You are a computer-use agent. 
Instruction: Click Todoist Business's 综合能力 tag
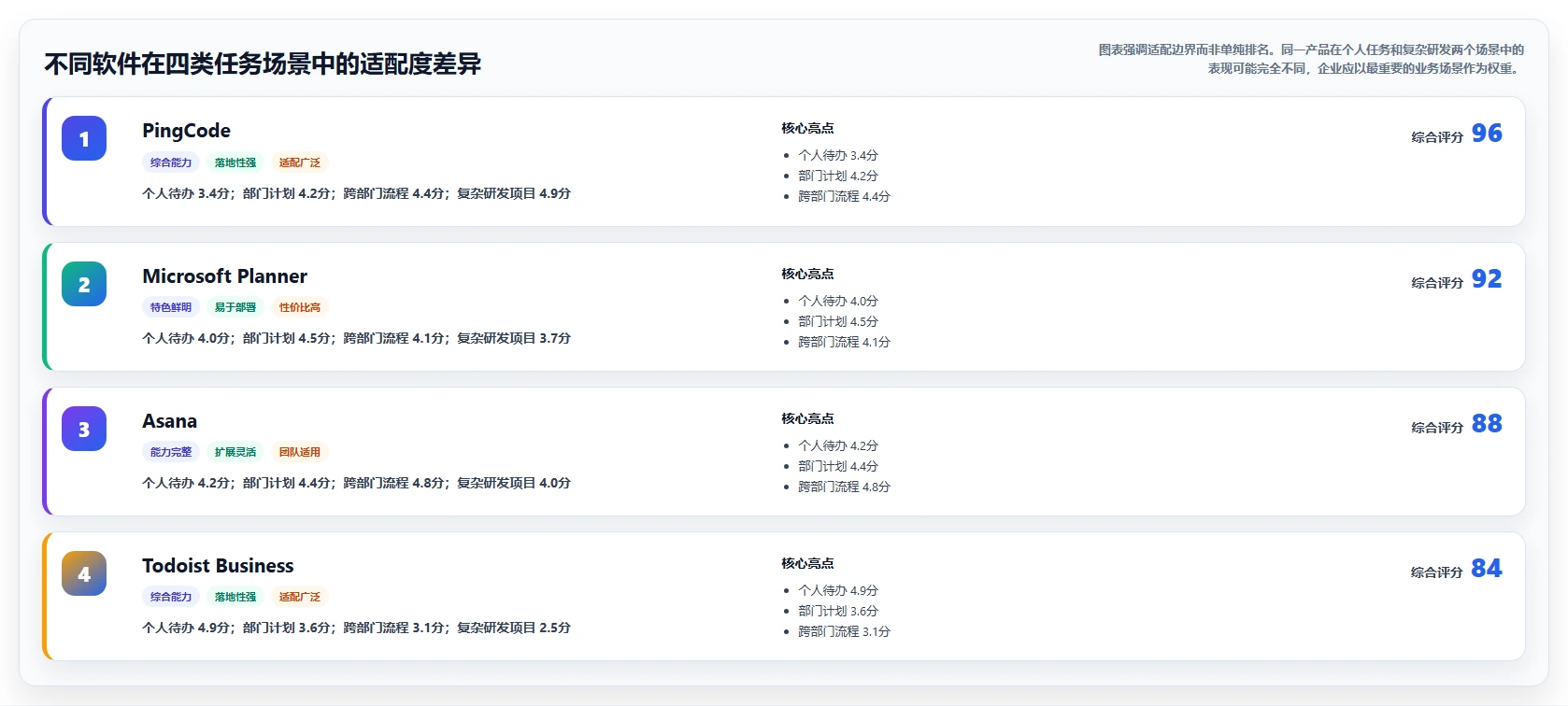pyautogui.click(x=171, y=597)
